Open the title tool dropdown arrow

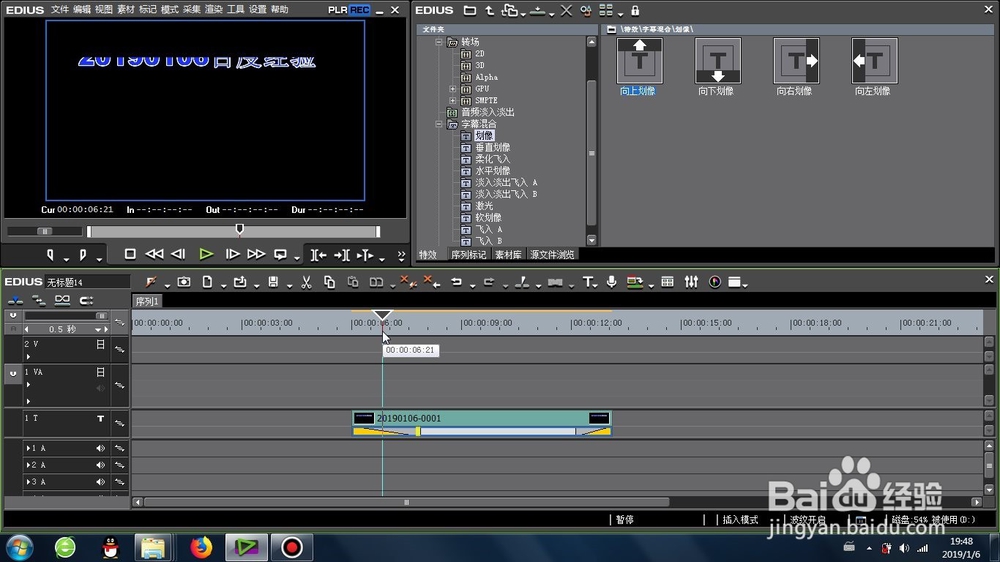[x=595, y=285]
